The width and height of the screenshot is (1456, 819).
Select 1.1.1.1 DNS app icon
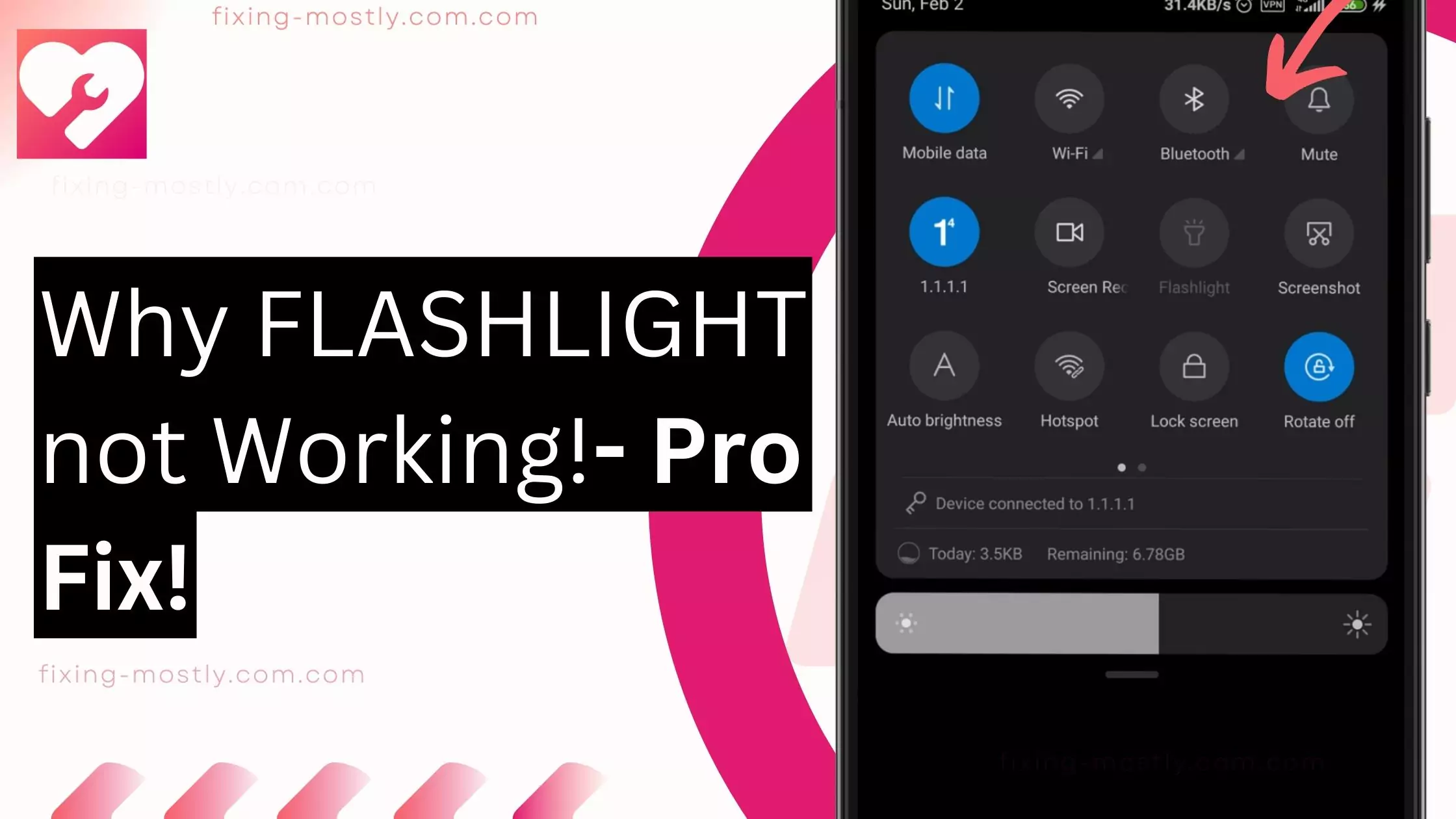coord(943,231)
